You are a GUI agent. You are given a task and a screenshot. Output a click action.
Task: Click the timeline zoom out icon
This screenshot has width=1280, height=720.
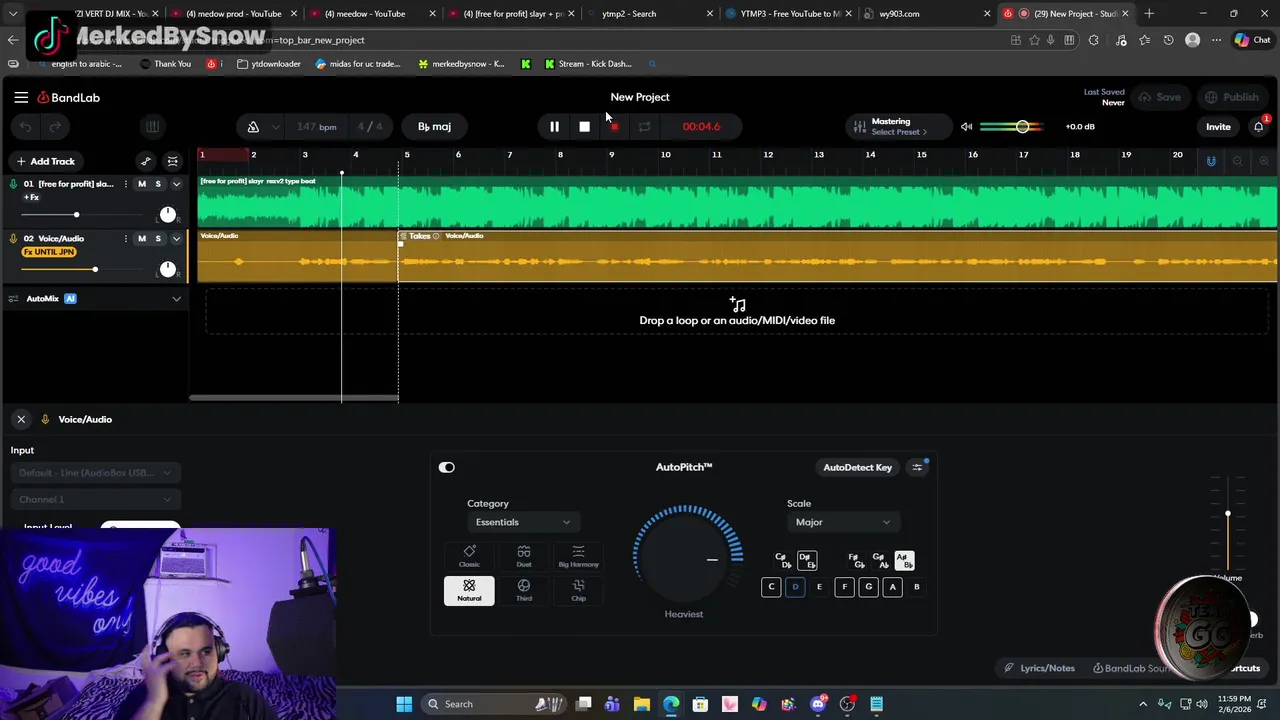click(1237, 161)
